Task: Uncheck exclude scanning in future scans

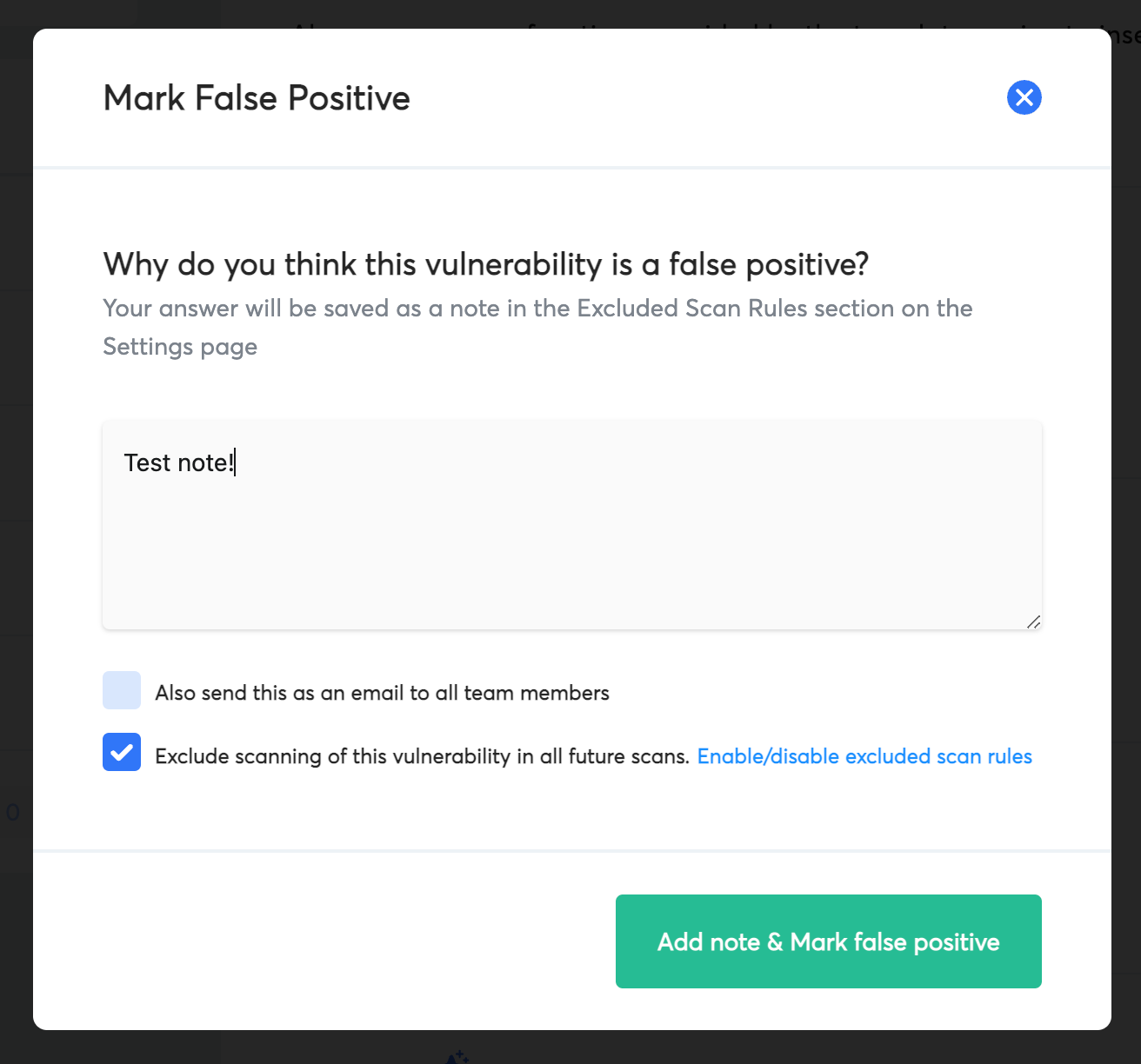Action: pyautogui.click(x=122, y=752)
